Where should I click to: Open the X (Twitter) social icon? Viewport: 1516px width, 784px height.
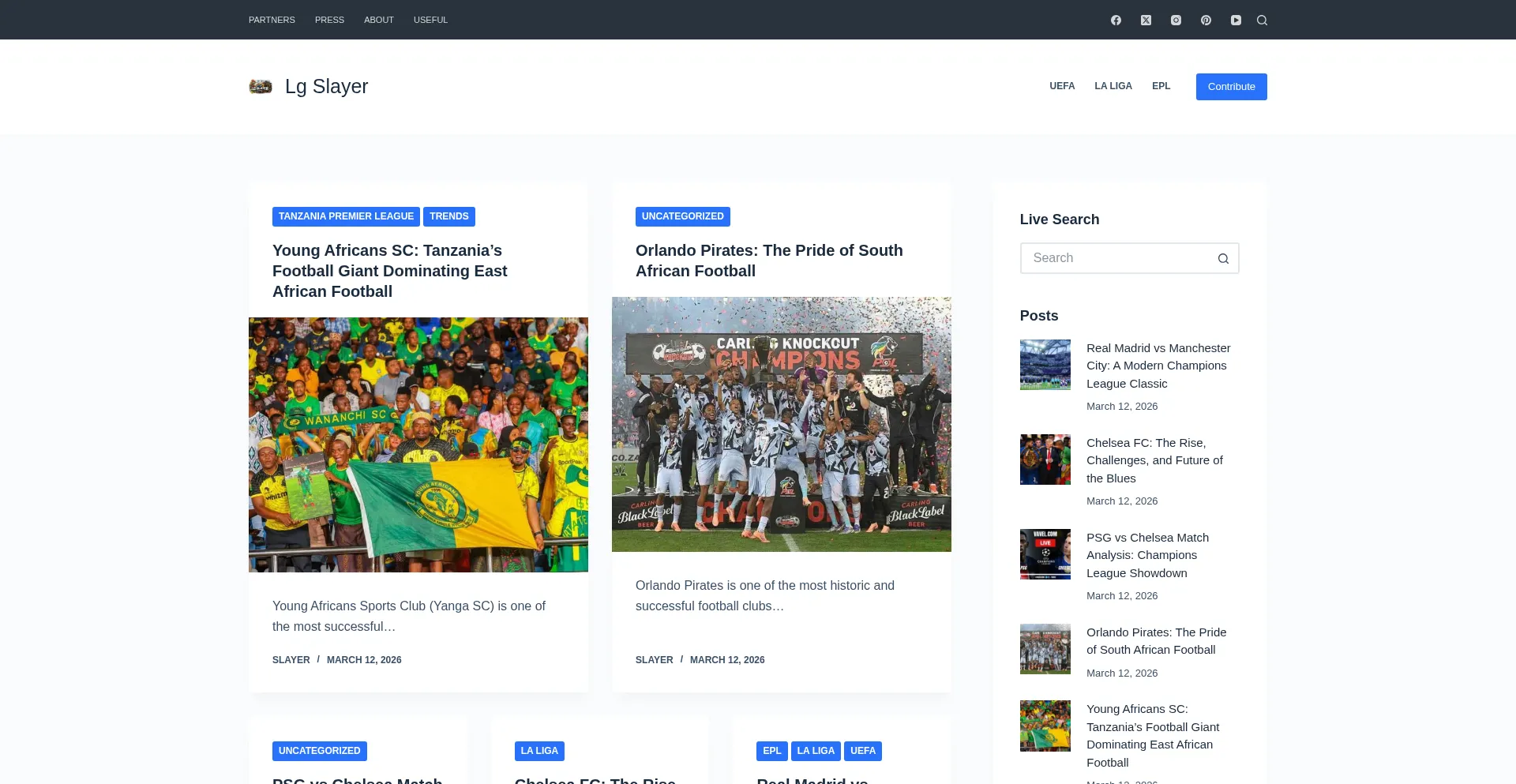point(1146,20)
